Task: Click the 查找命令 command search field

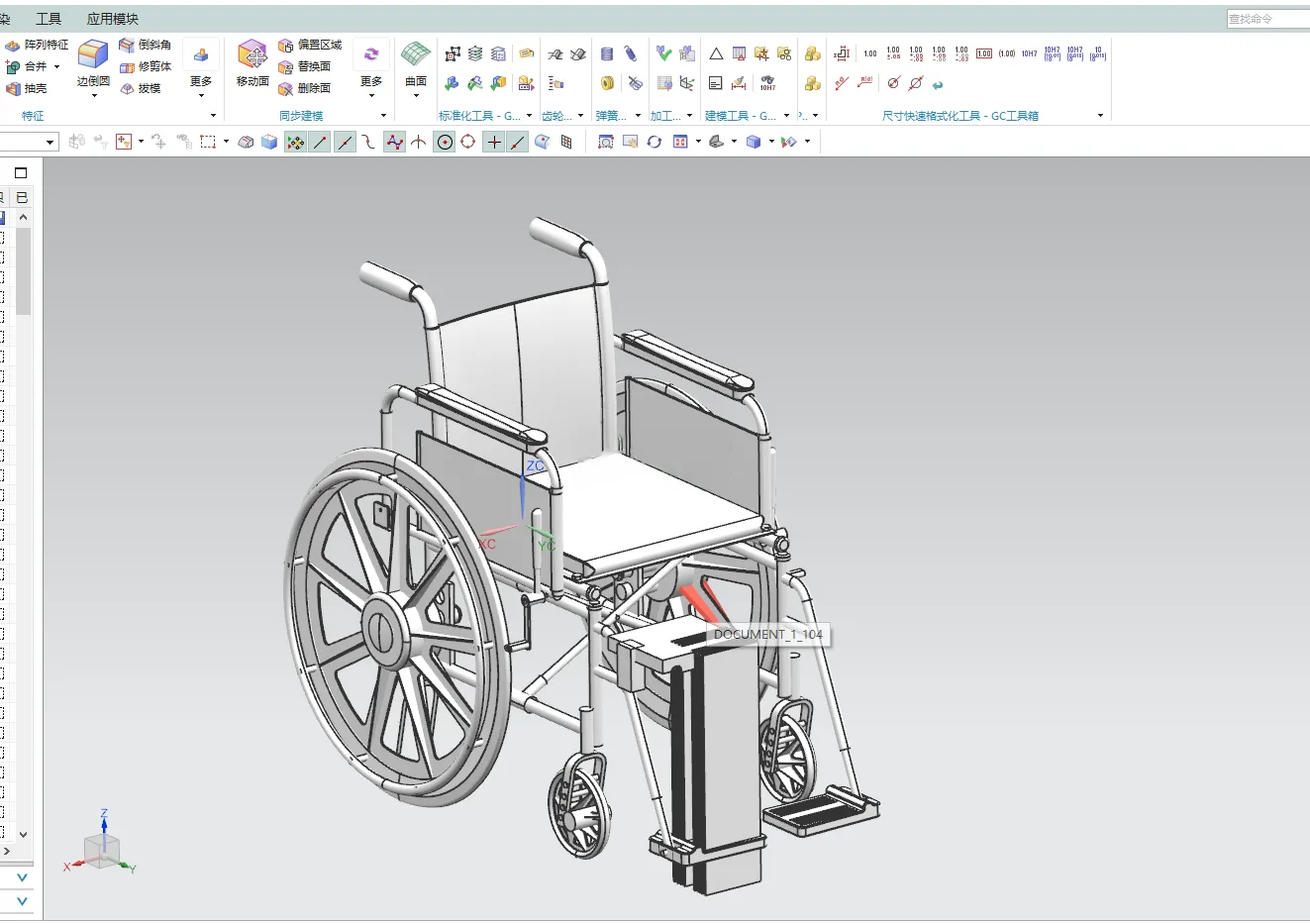Action: (x=1267, y=19)
